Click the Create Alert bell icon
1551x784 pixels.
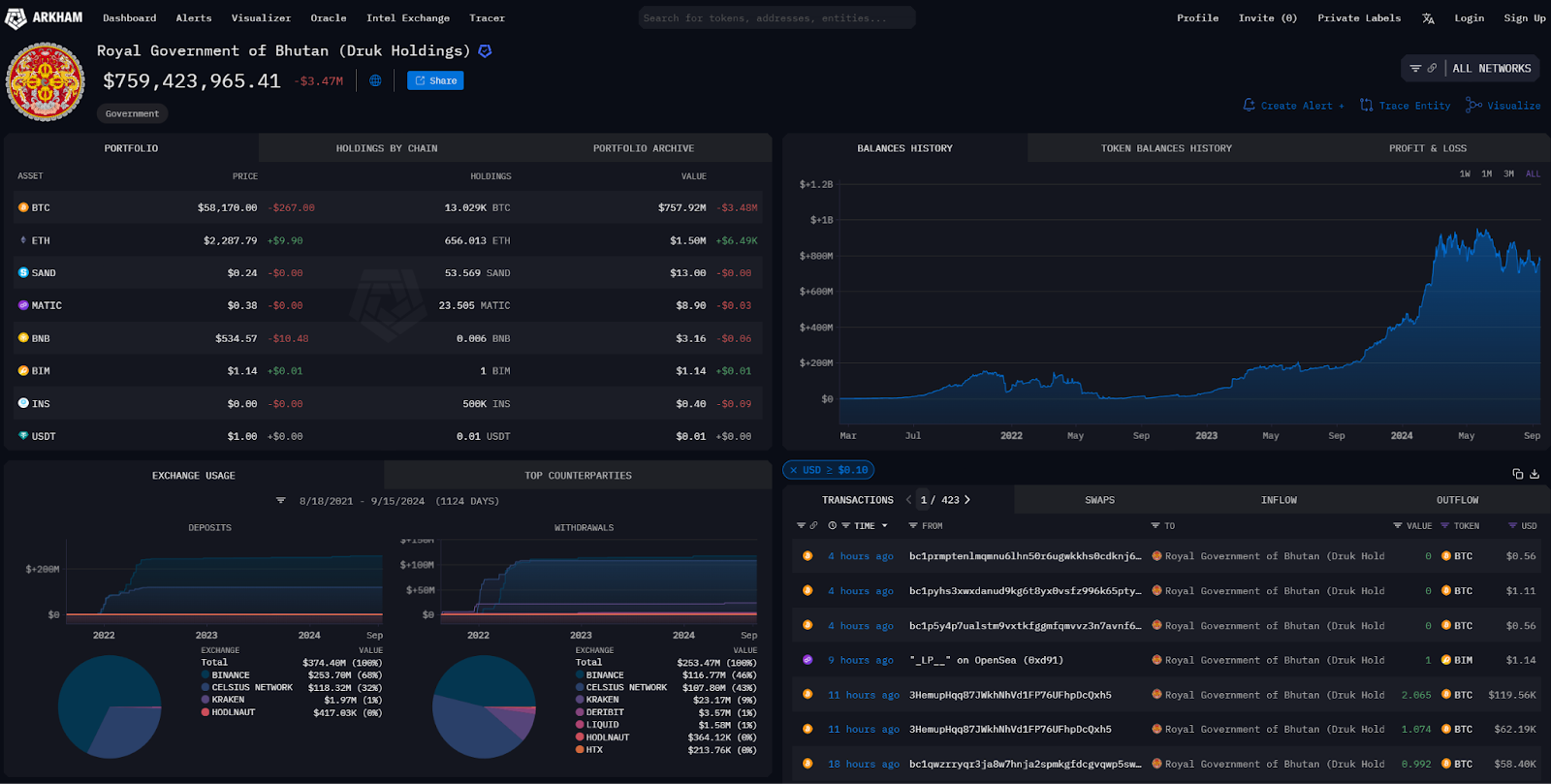click(1249, 105)
